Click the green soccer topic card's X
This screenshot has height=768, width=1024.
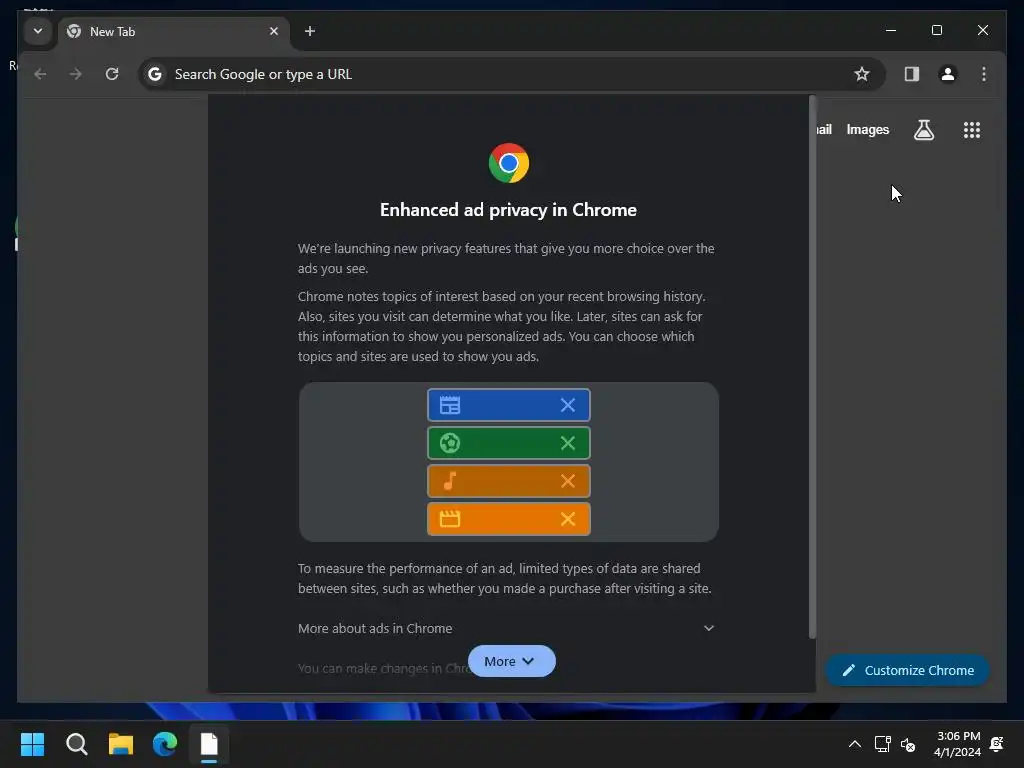[568, 443]
